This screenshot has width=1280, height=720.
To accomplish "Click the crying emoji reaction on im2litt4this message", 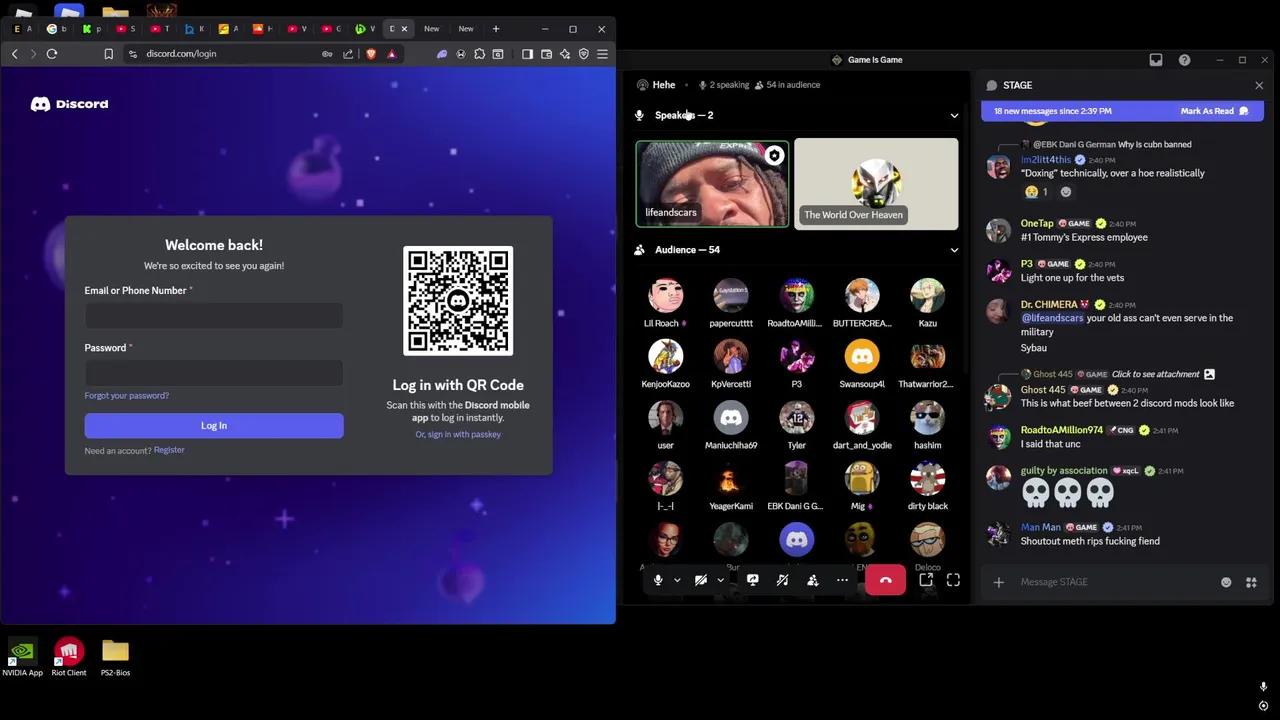I will coord(1037,192).
